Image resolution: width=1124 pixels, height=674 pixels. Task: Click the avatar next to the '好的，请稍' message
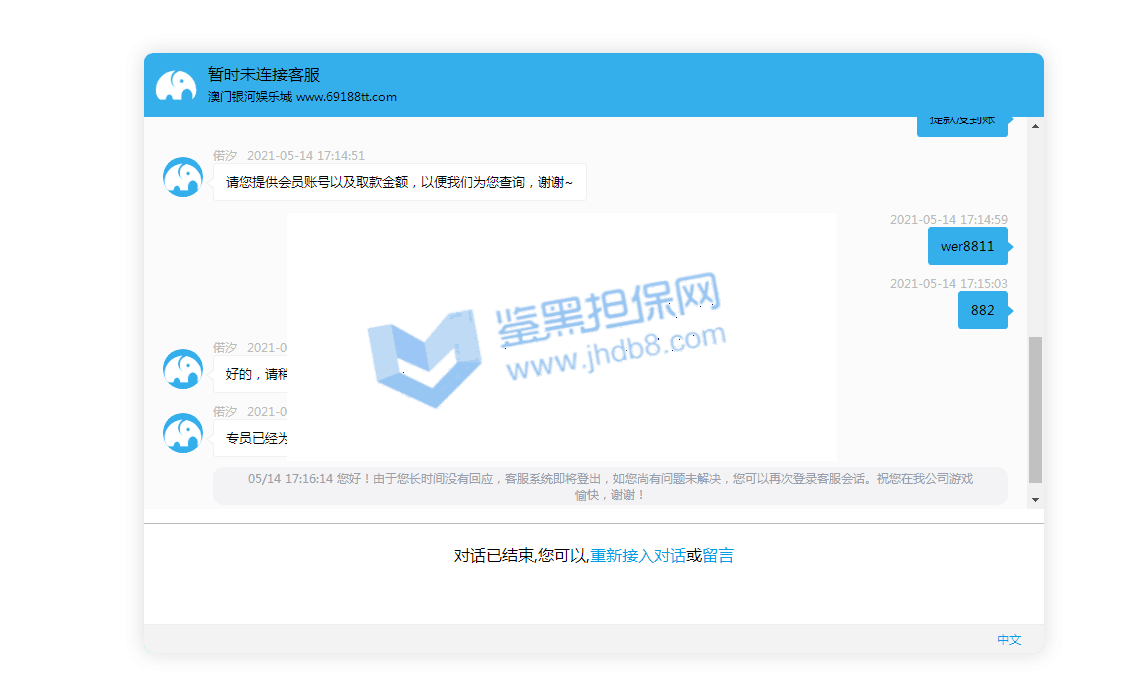[x=183, y=369]
